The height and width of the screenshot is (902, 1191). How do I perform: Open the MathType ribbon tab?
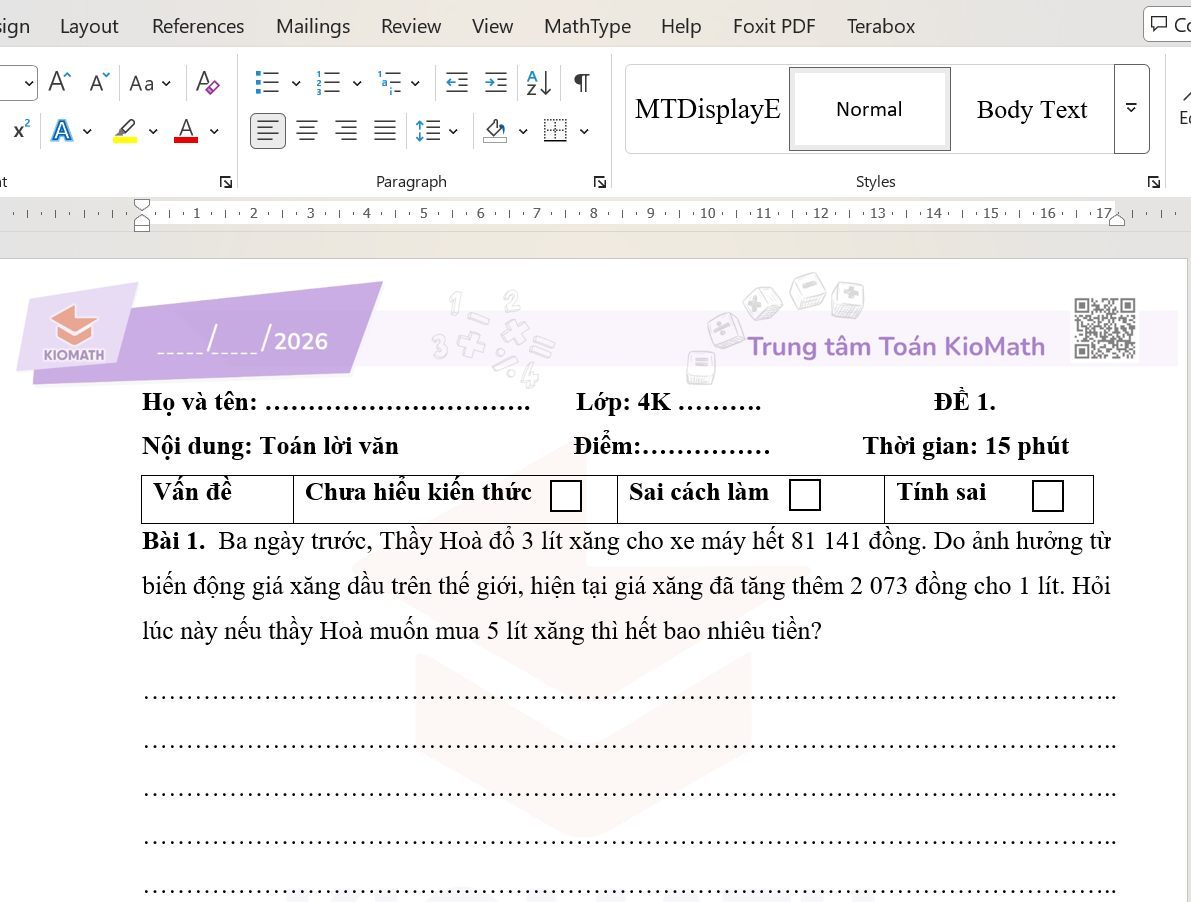point(587,26)
